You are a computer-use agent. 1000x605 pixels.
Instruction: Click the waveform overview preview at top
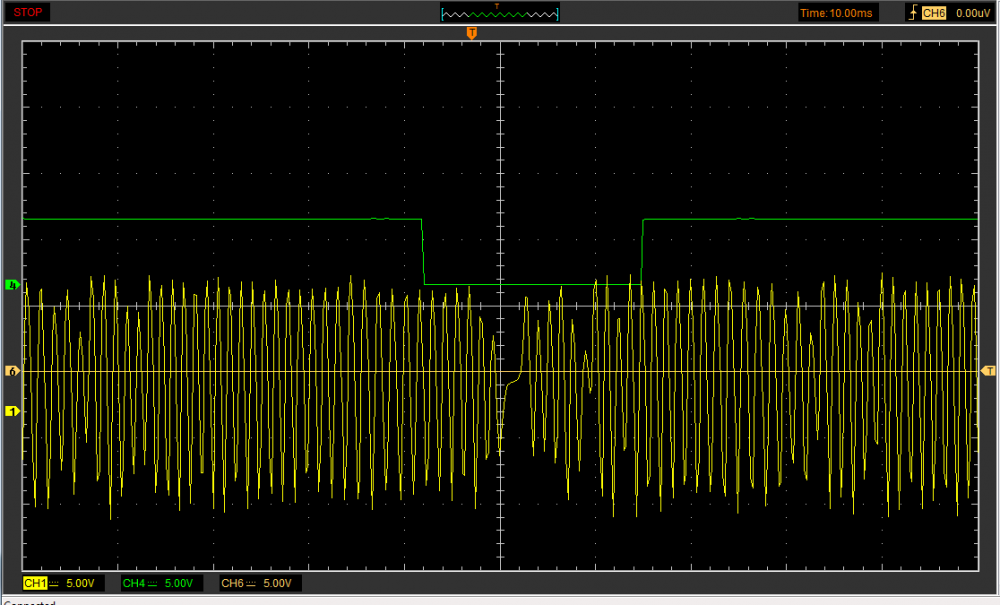(500, 13)
